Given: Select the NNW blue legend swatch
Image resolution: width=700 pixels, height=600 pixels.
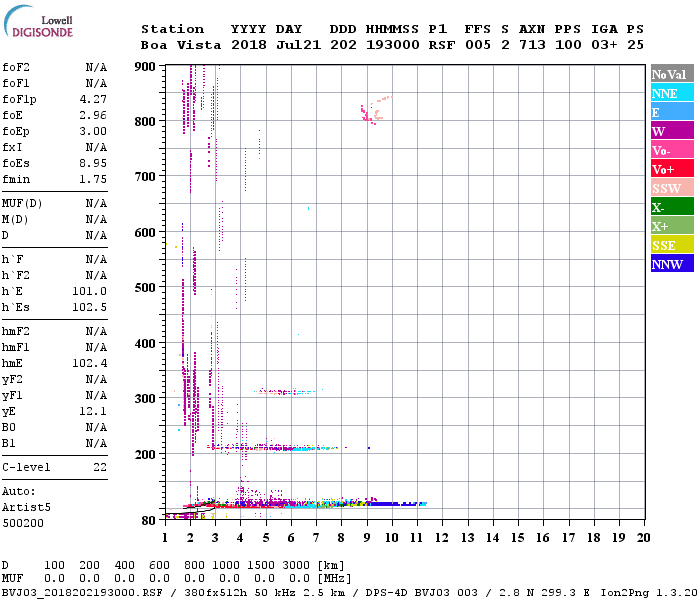Looking at the screenshot, I should click(672, 263).
